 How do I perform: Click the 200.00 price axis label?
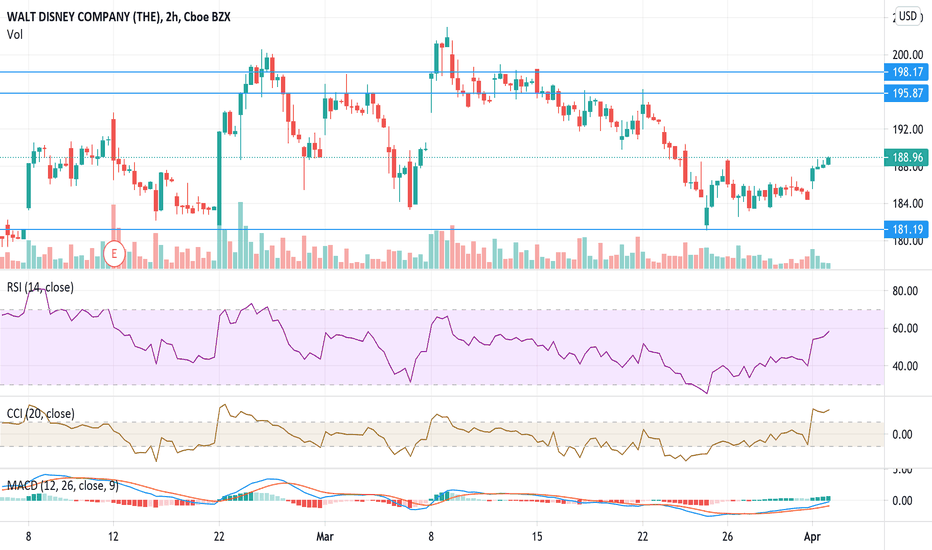tap(908, 55)
